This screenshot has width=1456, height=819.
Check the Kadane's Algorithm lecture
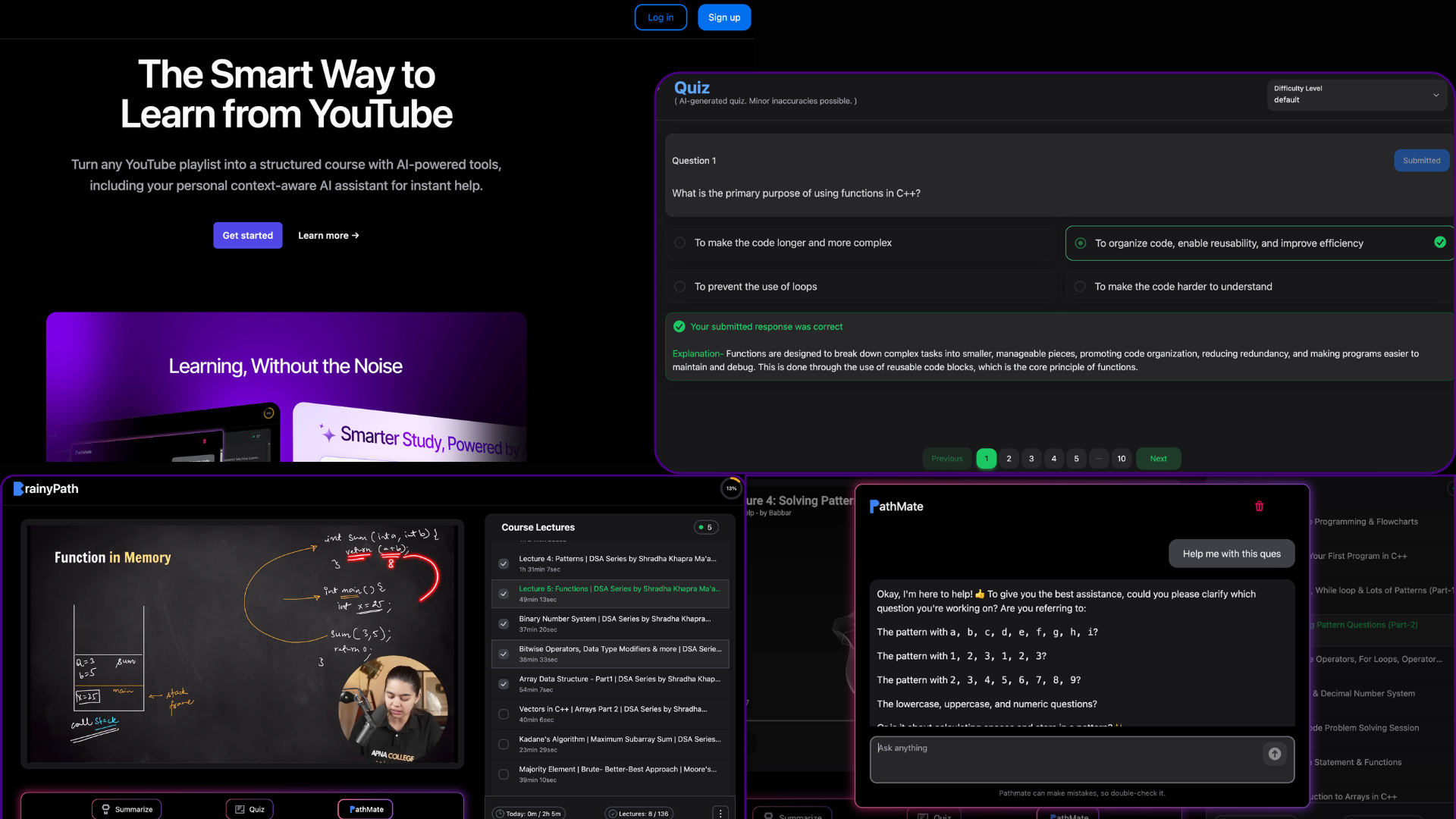click(504, 745)
